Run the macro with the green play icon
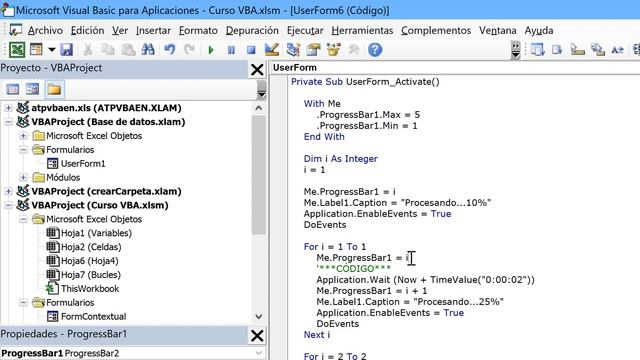Image resolution: width=640 pixels, height=360 pixels. point(211,50)
